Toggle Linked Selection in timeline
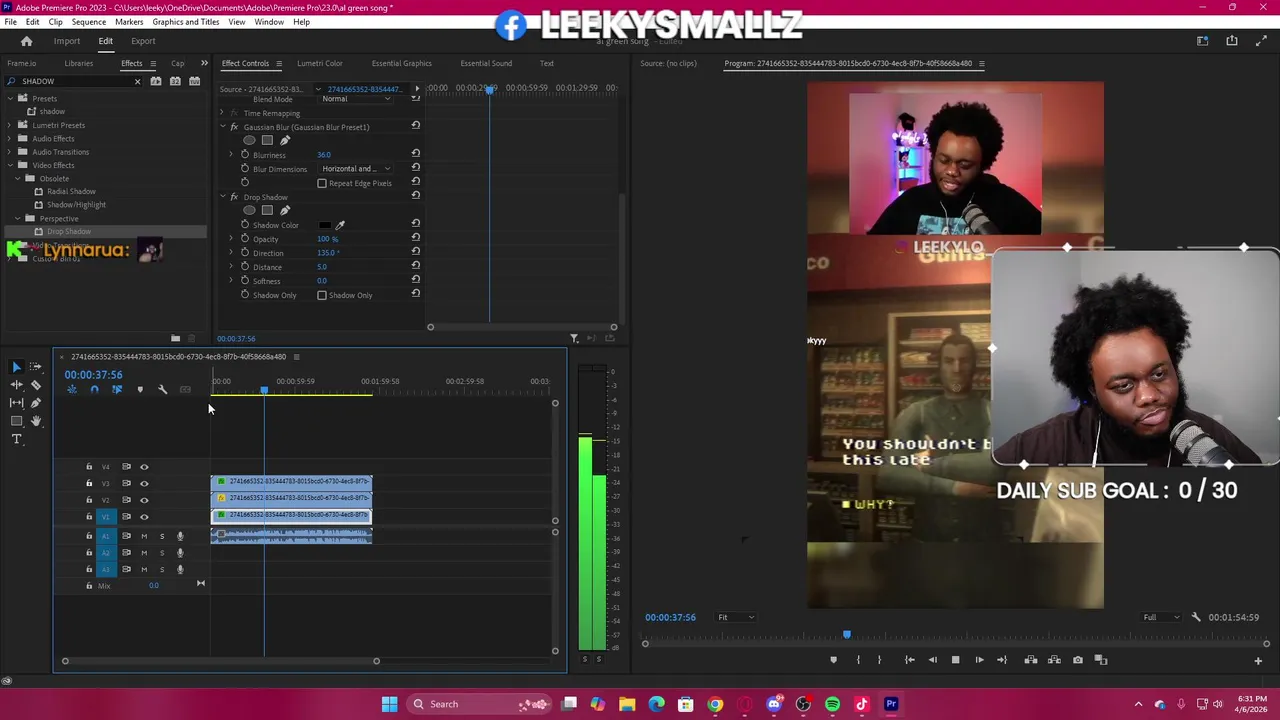This screenshot has height=720, width=1280. click(x=117, y=389)
